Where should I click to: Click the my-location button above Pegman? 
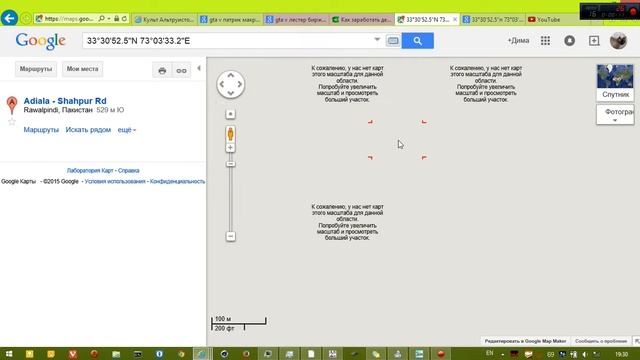(231, 114)
